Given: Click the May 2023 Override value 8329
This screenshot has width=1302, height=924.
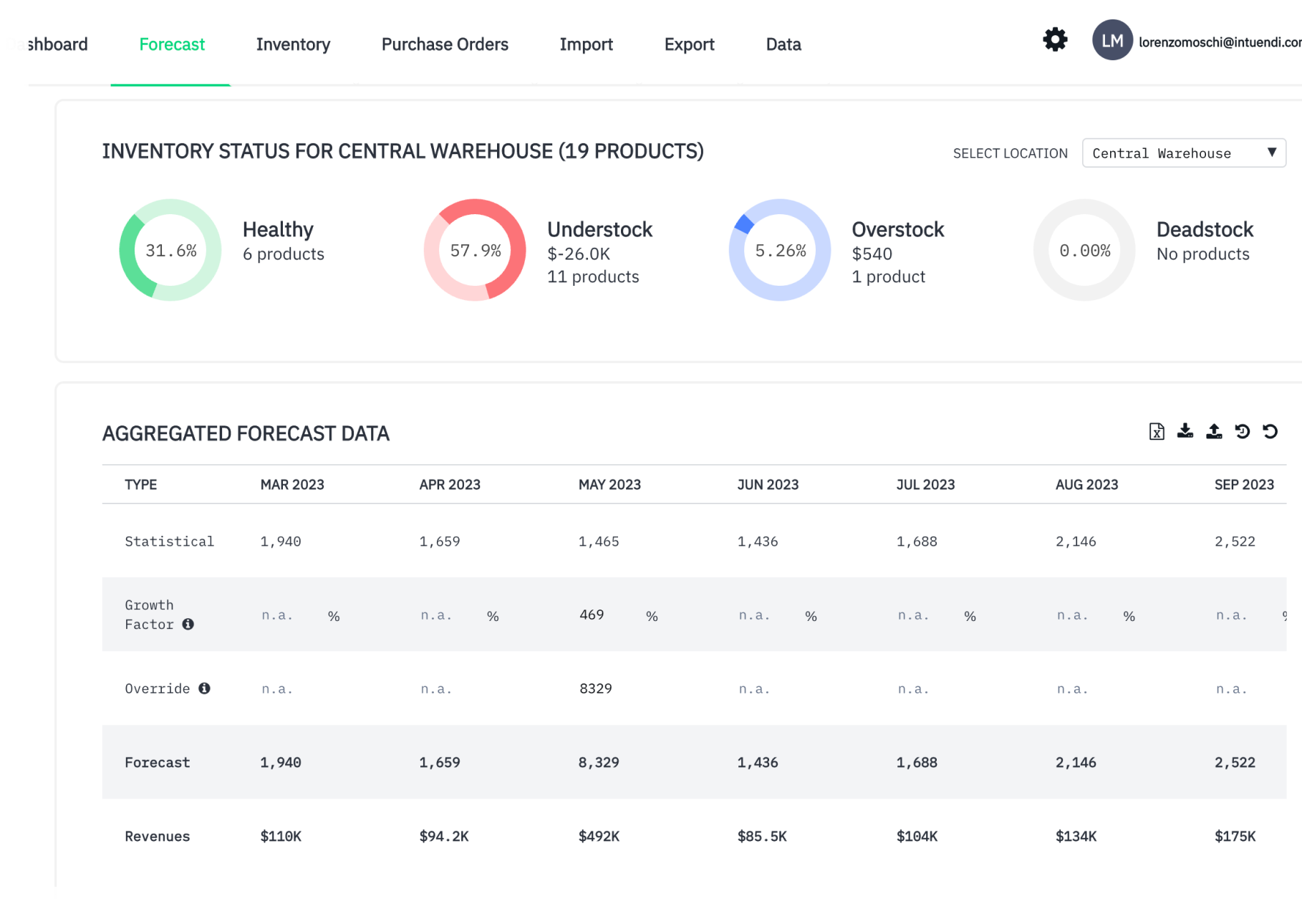Looking at the screenshot, I should 595,688.
